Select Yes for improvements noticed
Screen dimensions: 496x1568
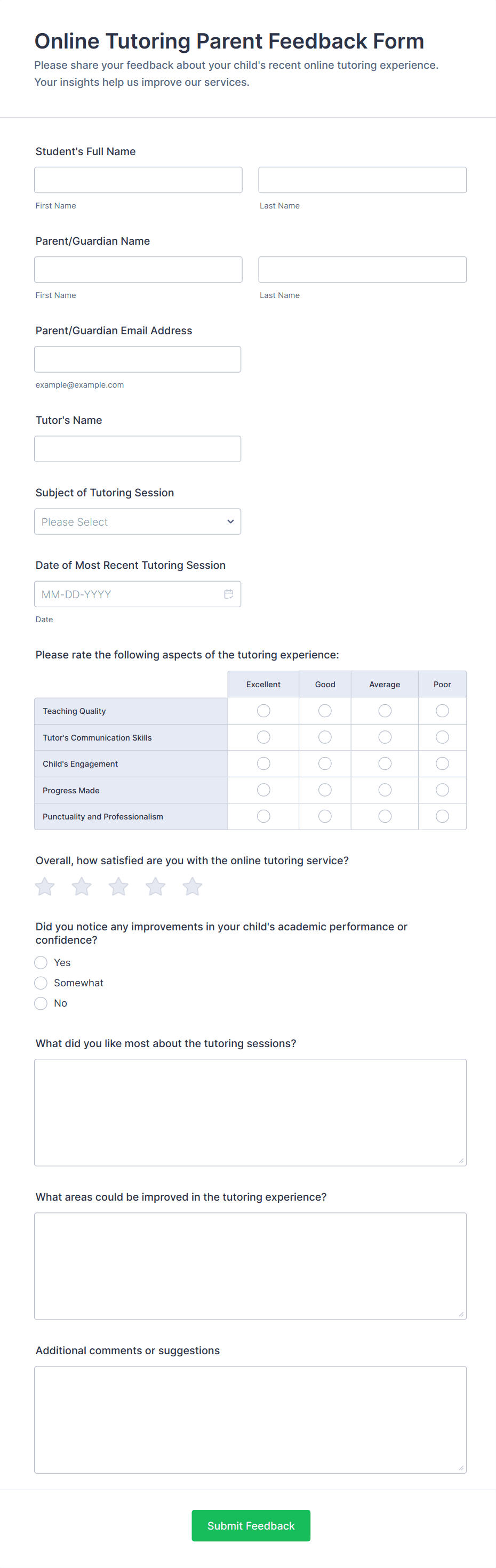[41, 962]
